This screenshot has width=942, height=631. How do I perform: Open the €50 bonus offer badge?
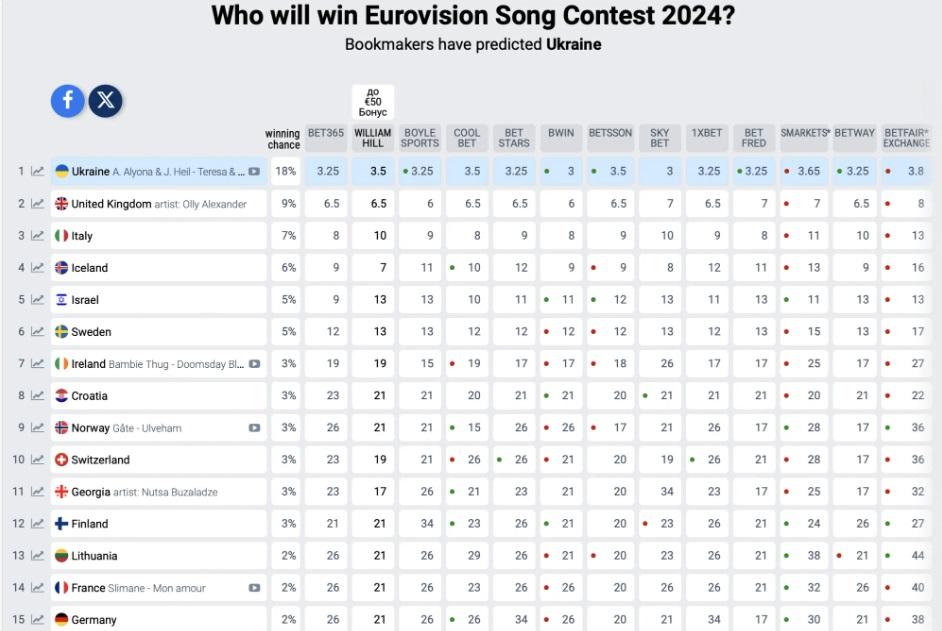click(x=372, y=102)
